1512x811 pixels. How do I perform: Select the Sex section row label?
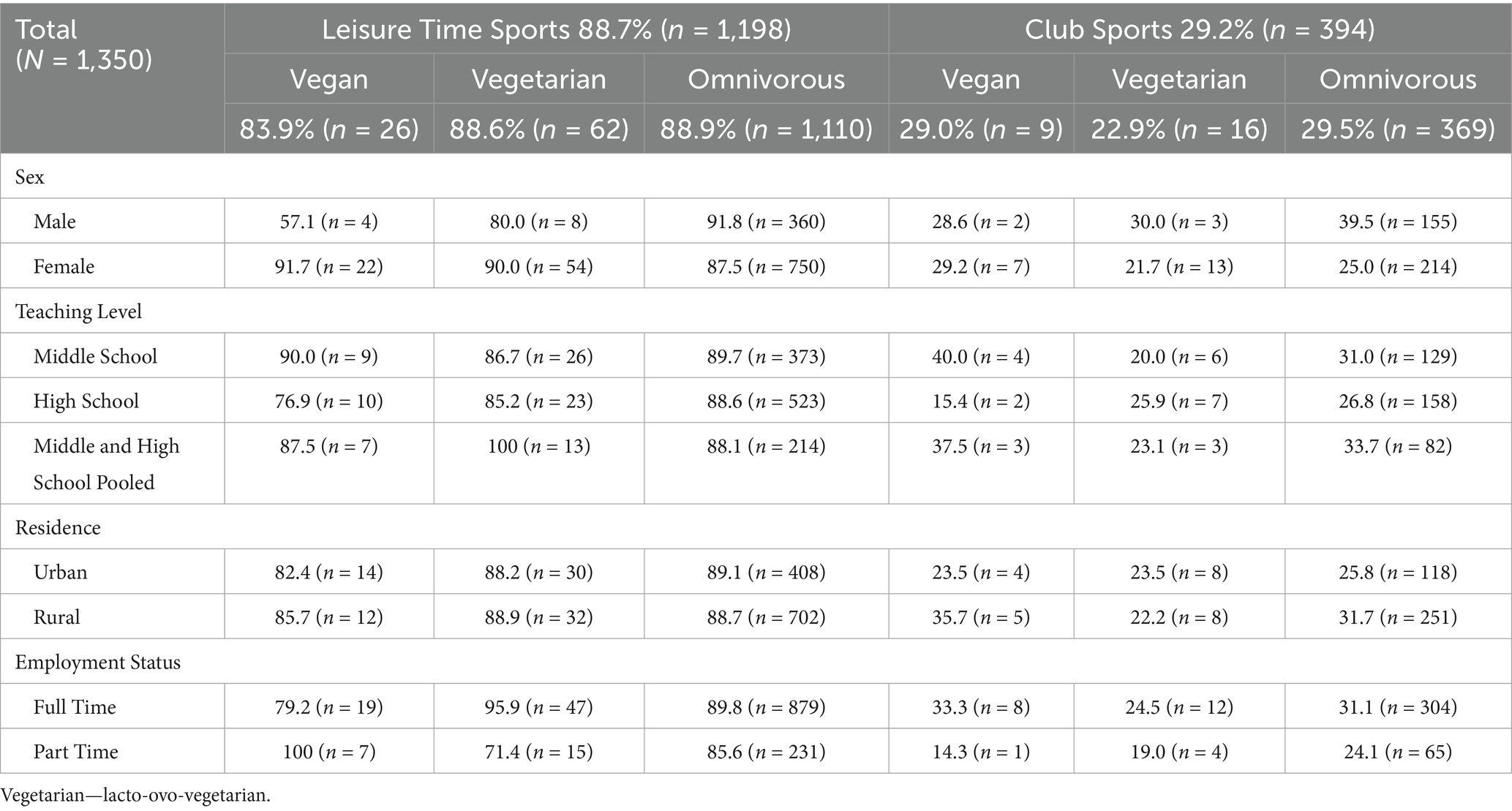30,177
